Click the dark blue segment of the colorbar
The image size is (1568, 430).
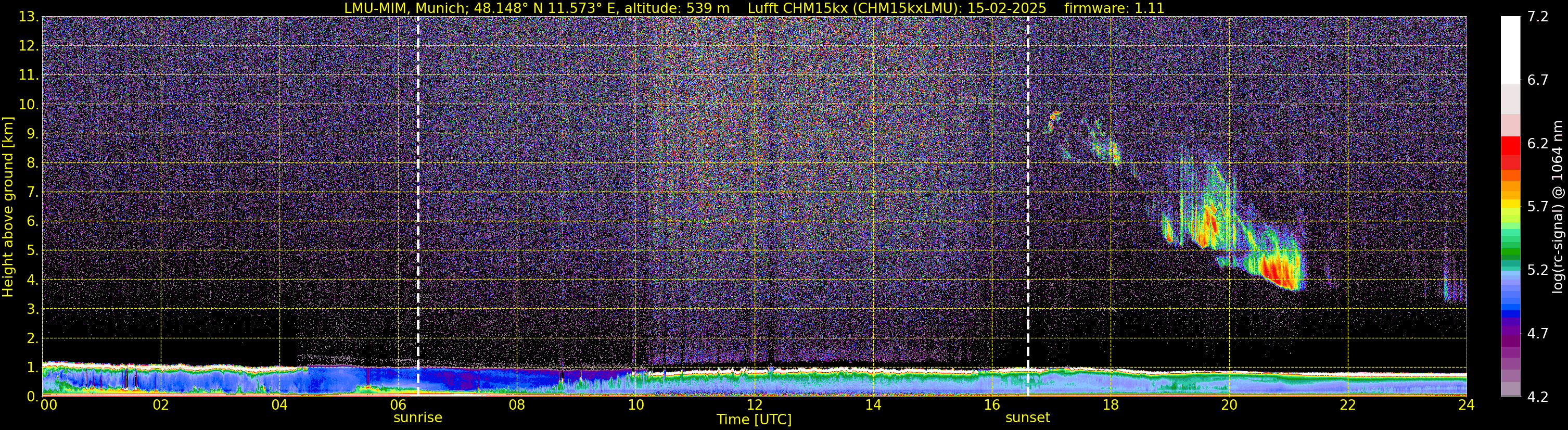pyautogui.click(x=1510, y=314)
